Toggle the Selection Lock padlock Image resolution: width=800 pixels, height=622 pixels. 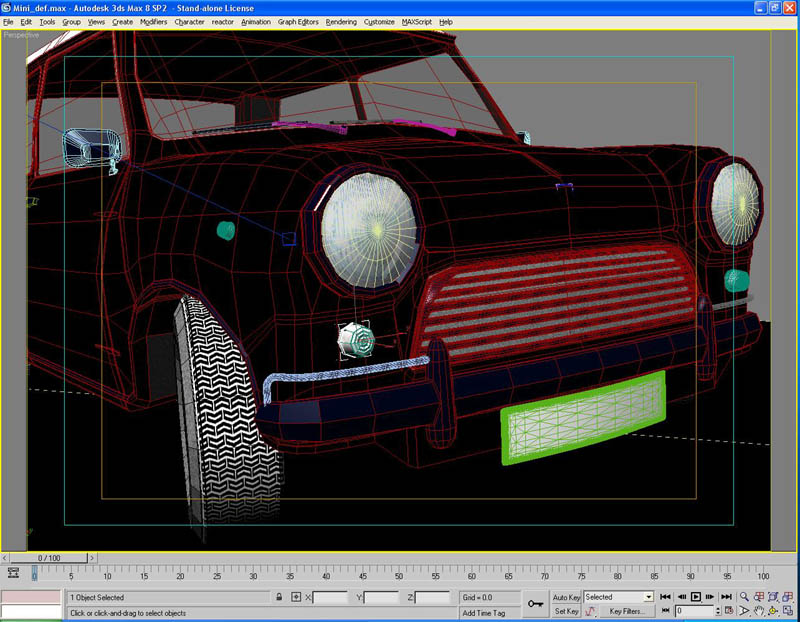pos(279,597)
